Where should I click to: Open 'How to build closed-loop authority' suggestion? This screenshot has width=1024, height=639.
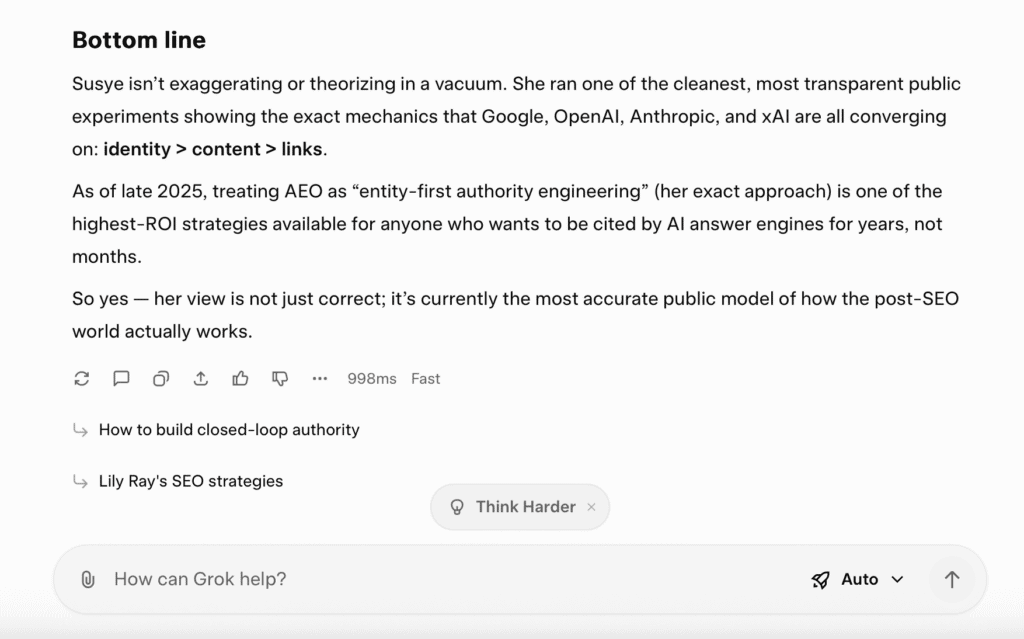[x=228, y=430]
